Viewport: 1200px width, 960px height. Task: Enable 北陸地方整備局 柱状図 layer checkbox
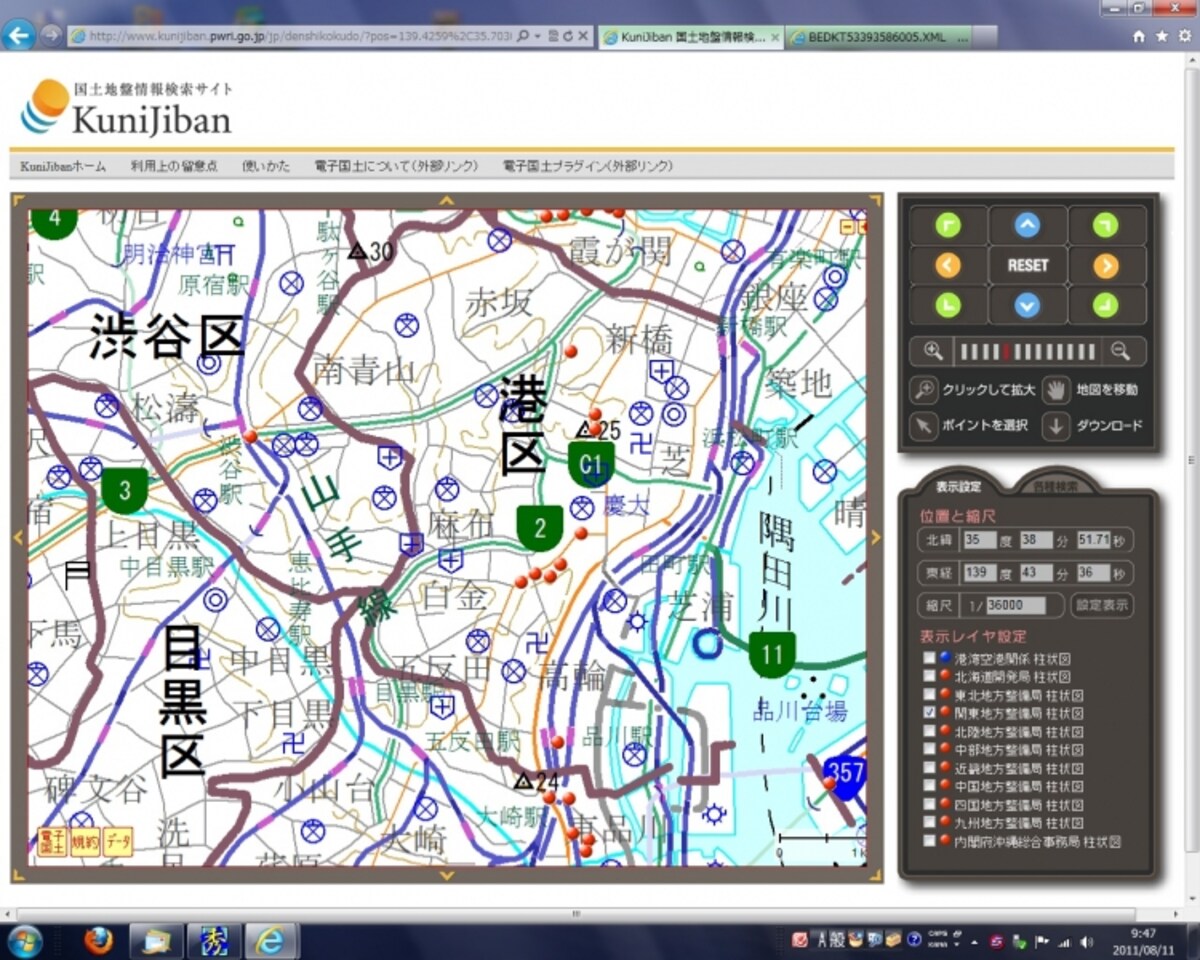pyautogui.click(x=930, y=731)
